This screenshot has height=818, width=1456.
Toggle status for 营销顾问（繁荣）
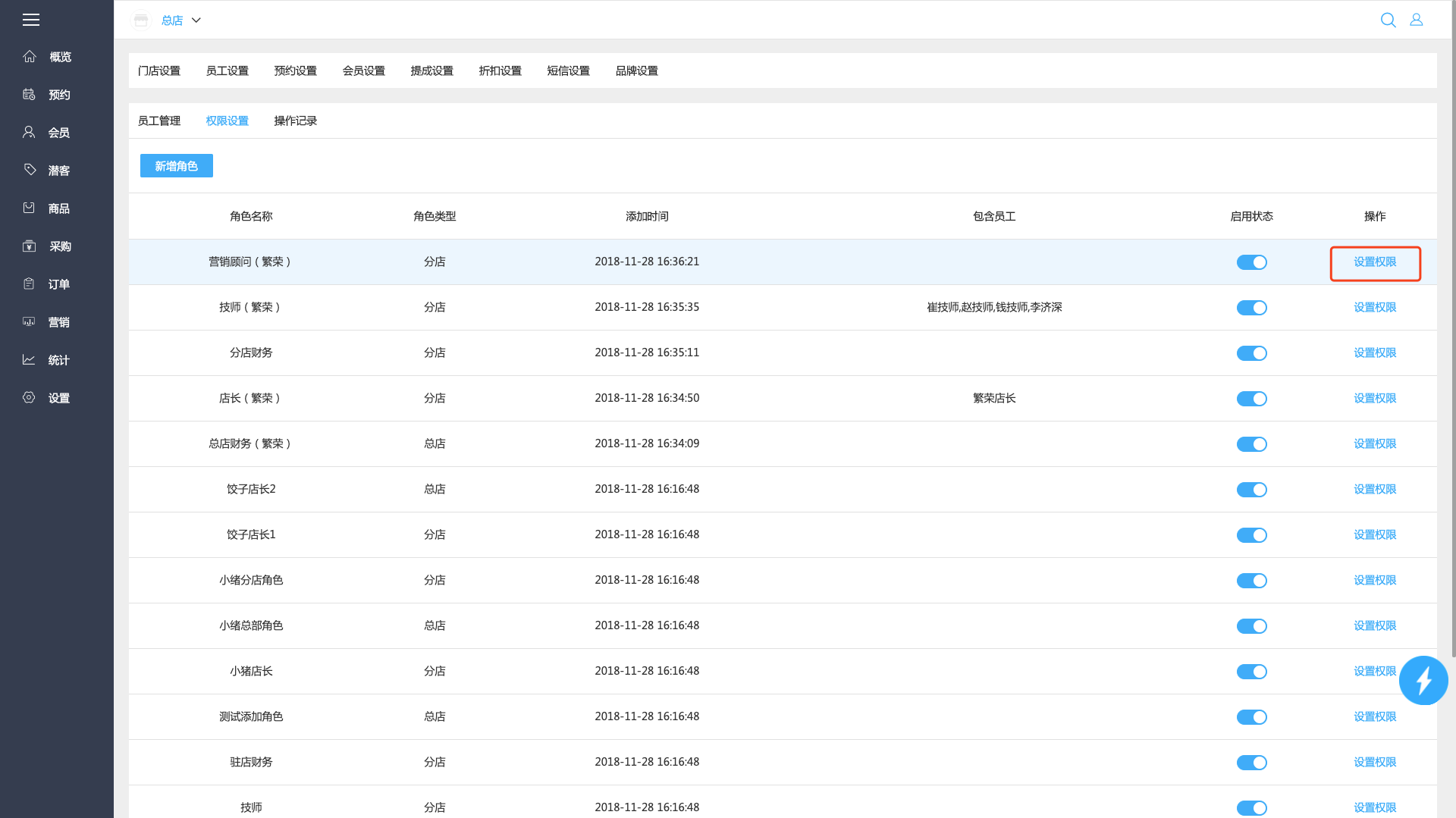(1252, 262)
